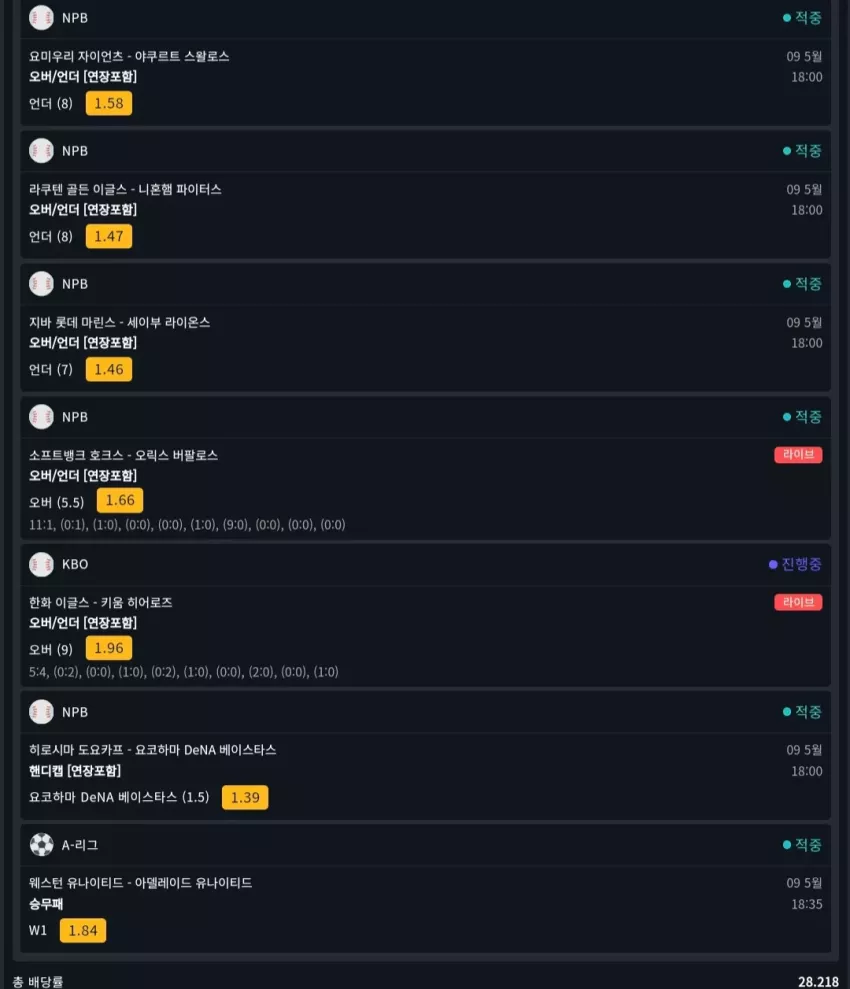The image size is (850, 989).
Task: Click the 라이브 badge on the SoftBank Hawks match
Action: point(798,455)
